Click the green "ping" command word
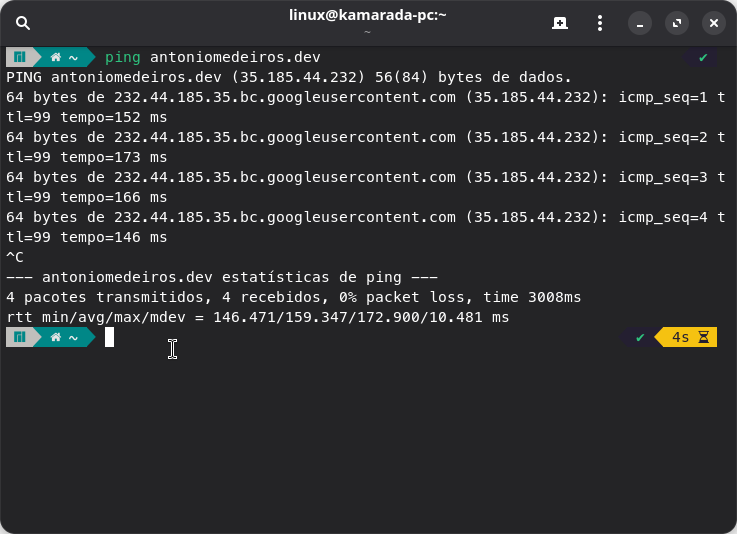The height and width of the screenshot is (534, 737). tap(123, 57)
